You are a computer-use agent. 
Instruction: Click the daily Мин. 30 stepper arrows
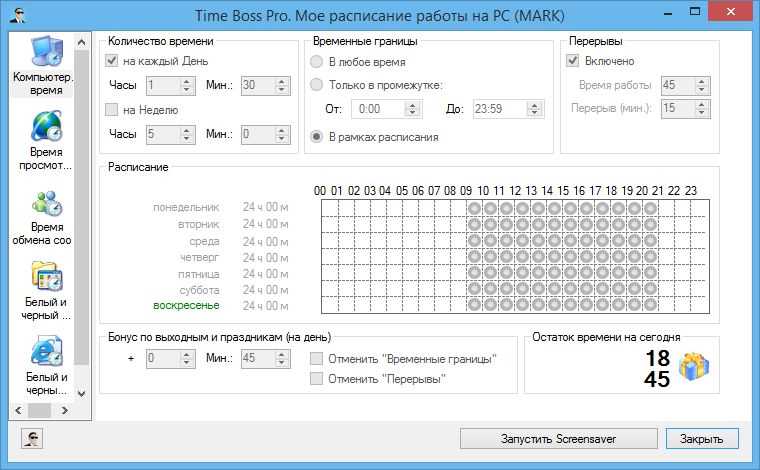pyautogui.click(x=282, y=86)
